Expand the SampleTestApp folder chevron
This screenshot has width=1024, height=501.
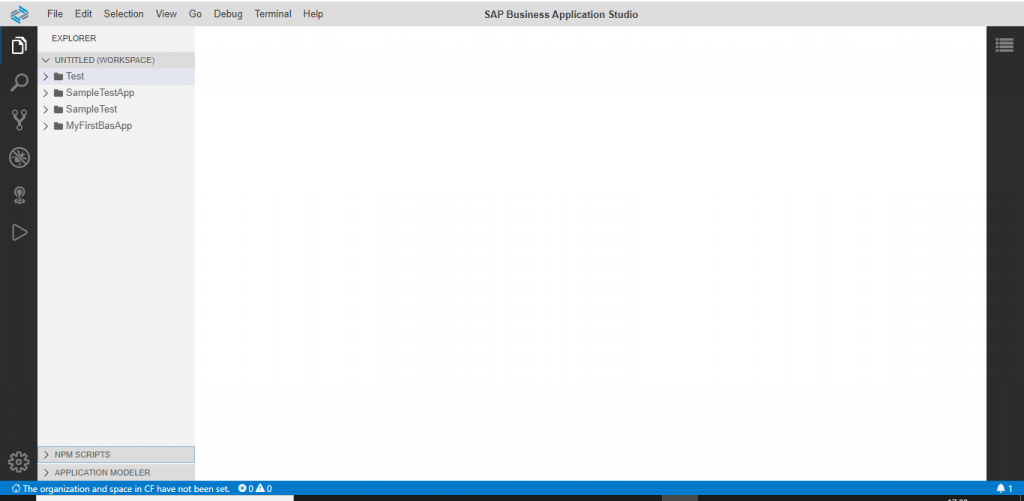46,93
